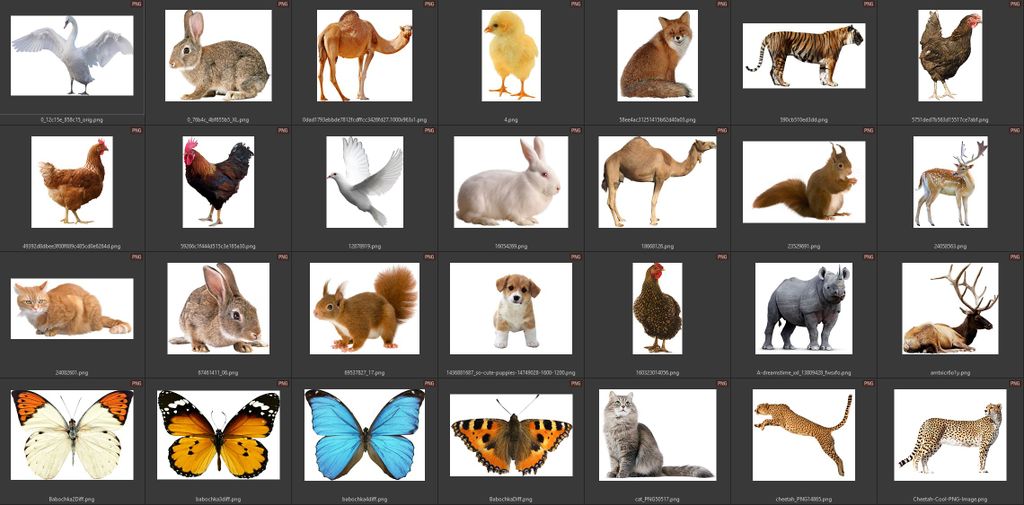The image size is (1024, 505).
Task: Choose the fluffy gray sitting cat
Action: pyautogui.click(x=657, y=434)
